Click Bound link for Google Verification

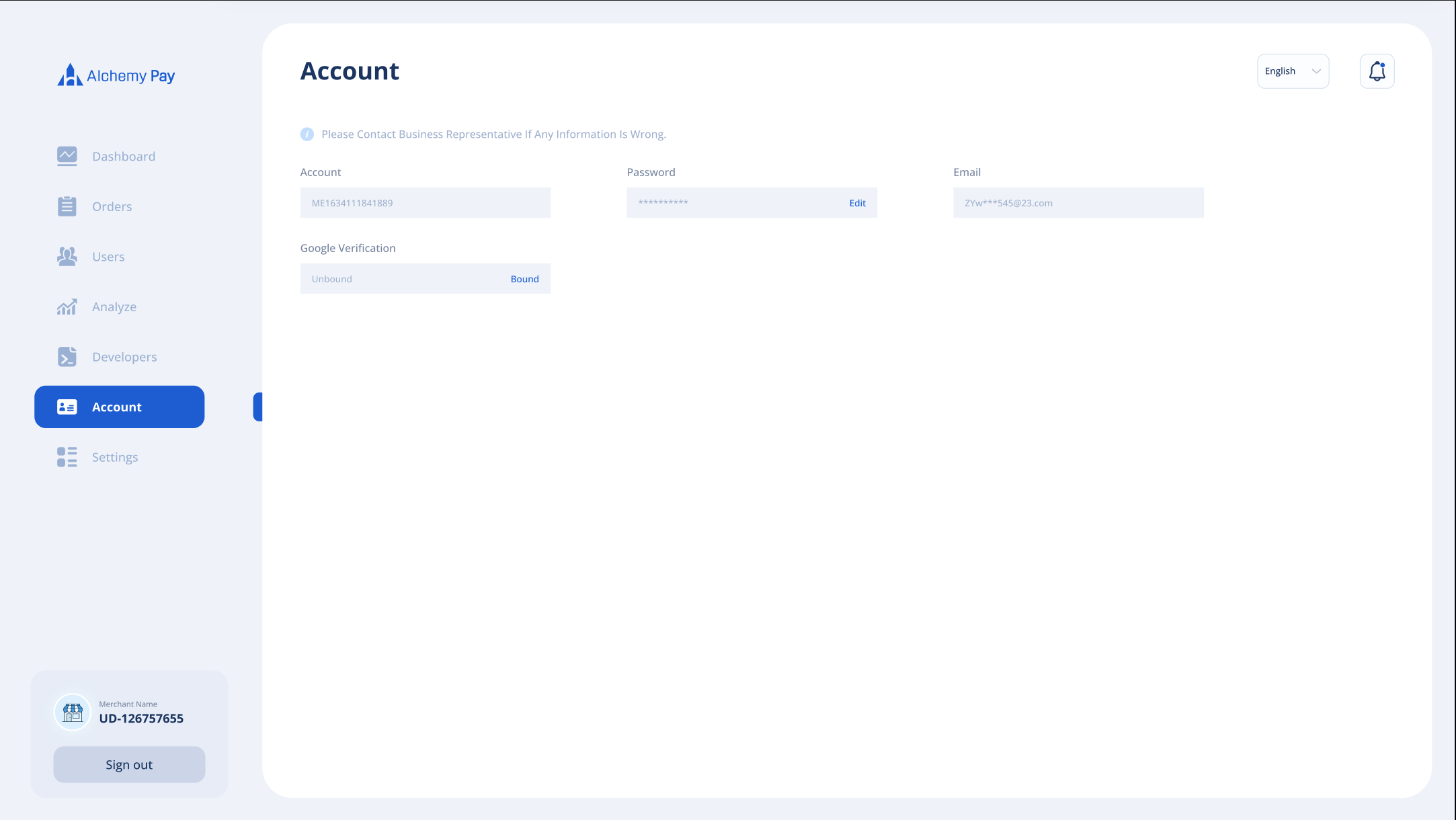[x=524, y=279]
